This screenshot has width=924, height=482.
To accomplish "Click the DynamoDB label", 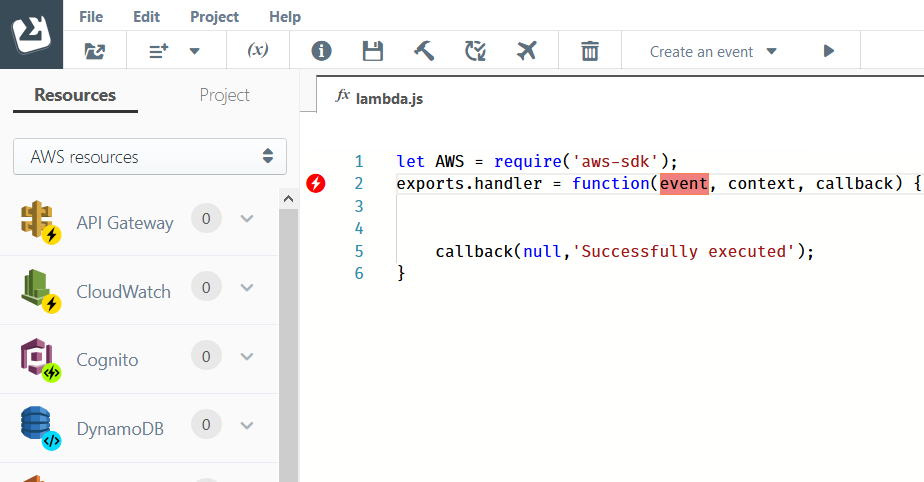I will tap(120, 428).
